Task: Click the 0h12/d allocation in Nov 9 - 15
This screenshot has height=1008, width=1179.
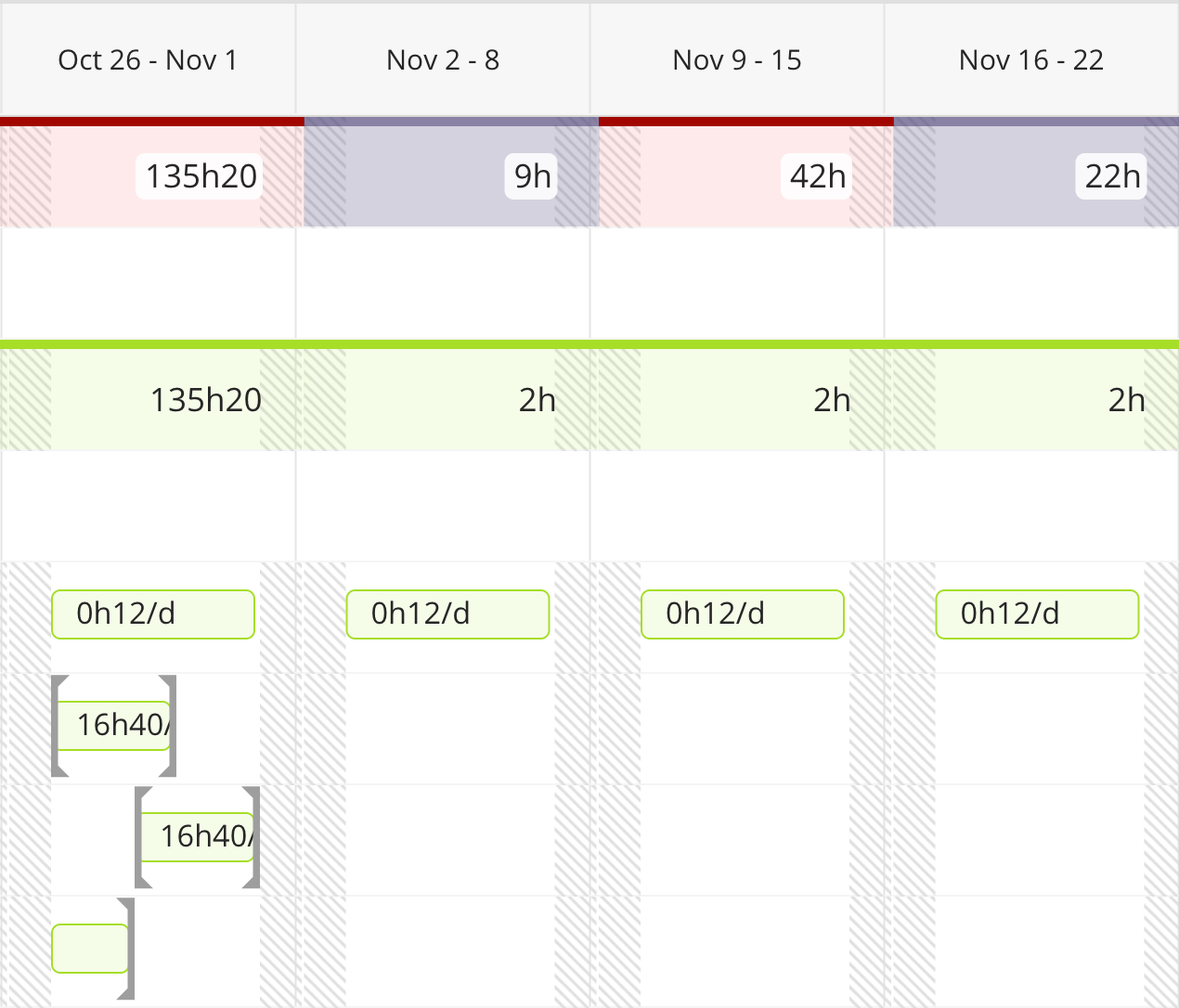Action: (x=743, y=614)
